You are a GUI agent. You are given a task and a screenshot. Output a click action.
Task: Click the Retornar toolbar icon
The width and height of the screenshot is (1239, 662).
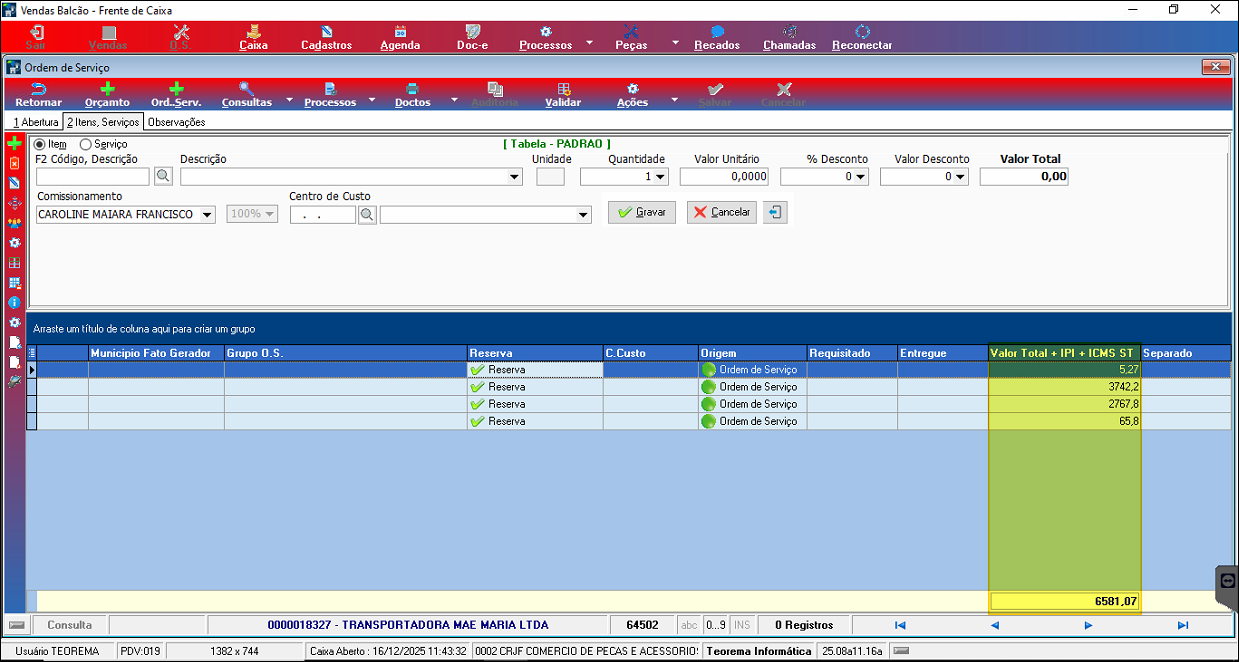tap(38, 89)
